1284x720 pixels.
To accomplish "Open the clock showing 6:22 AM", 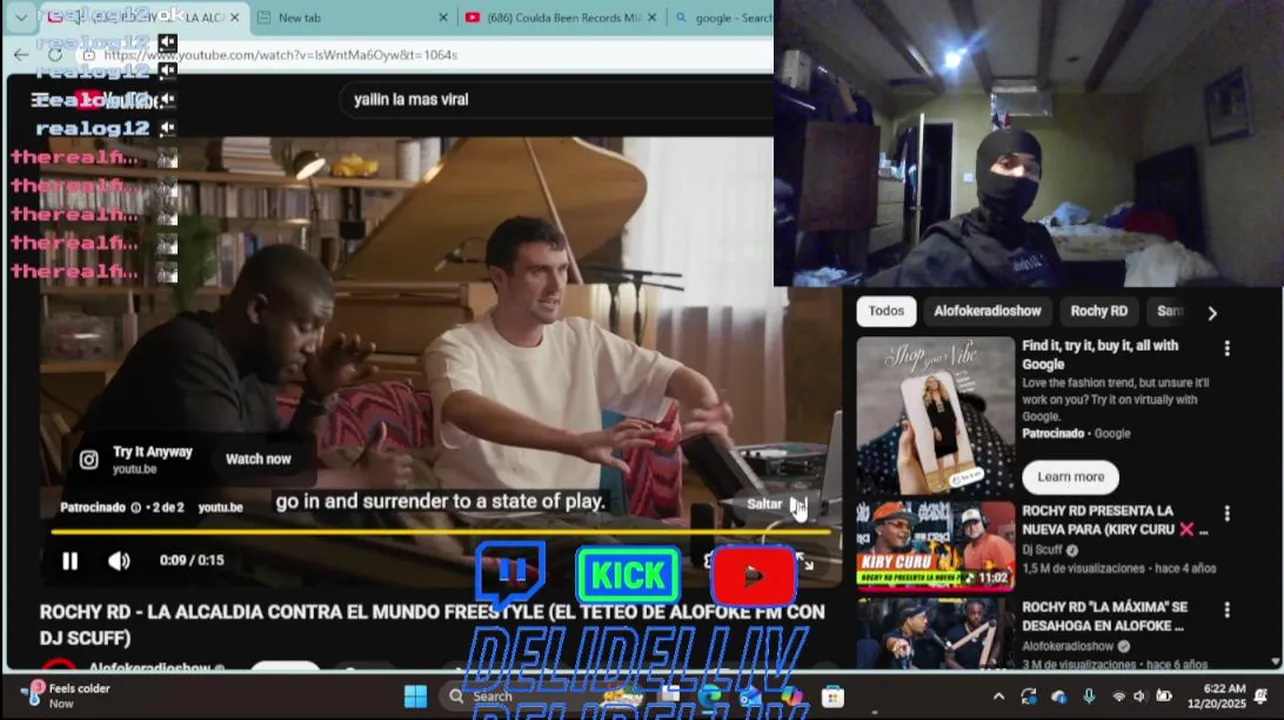I will 1216,696.
